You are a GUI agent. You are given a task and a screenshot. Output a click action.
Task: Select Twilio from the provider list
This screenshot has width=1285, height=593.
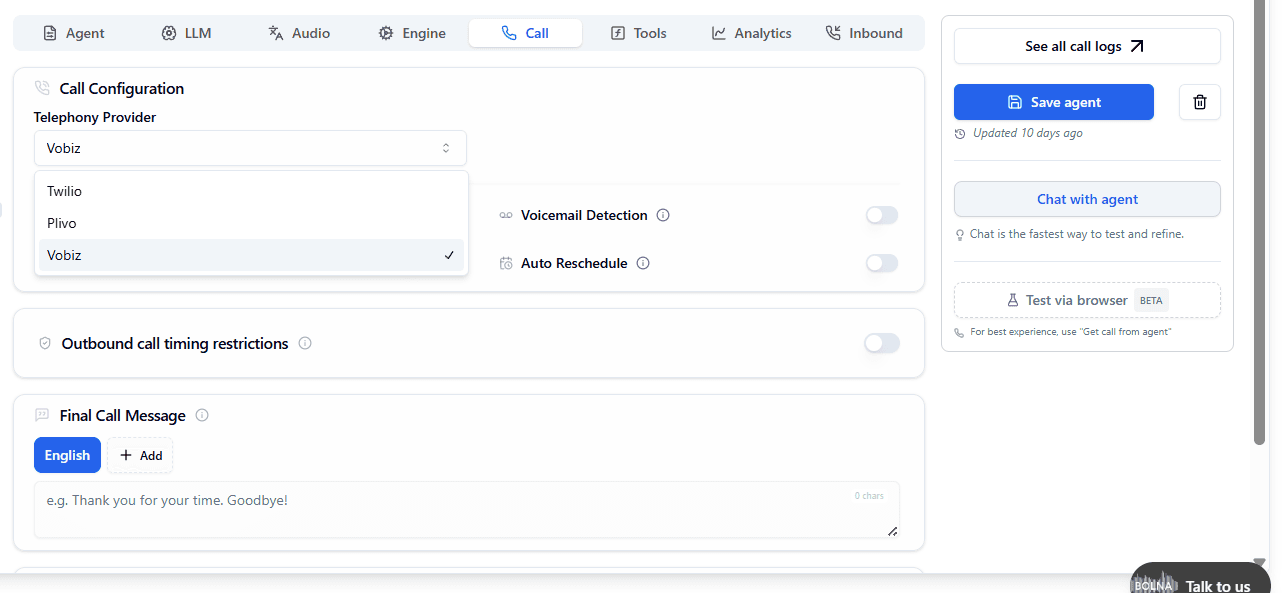tap(64, 190)
